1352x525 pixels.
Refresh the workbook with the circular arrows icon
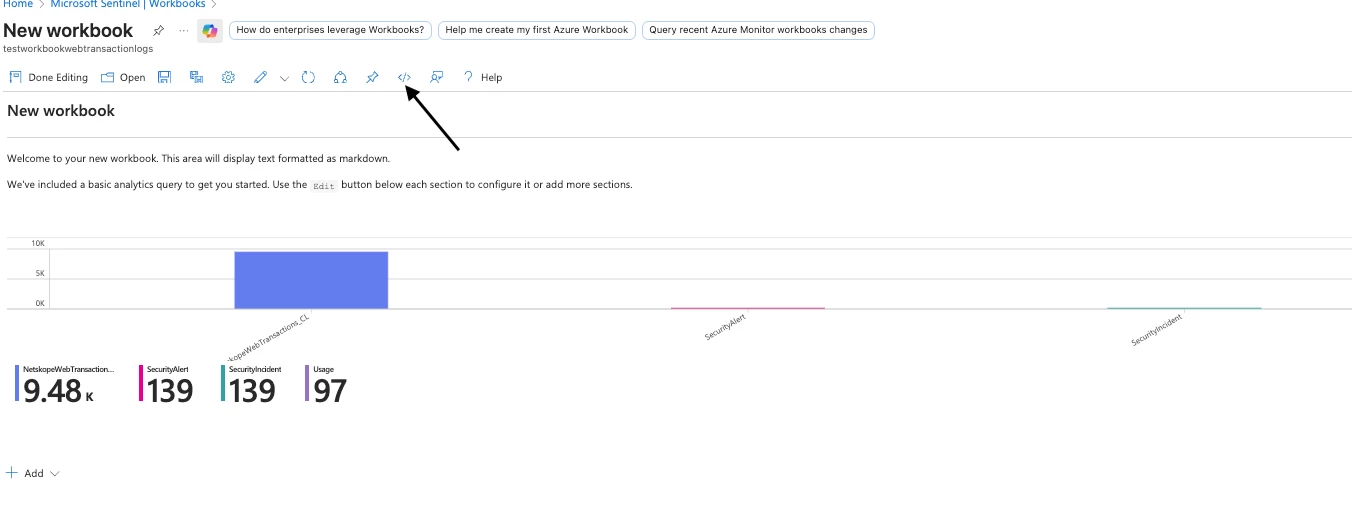[309, 77]
